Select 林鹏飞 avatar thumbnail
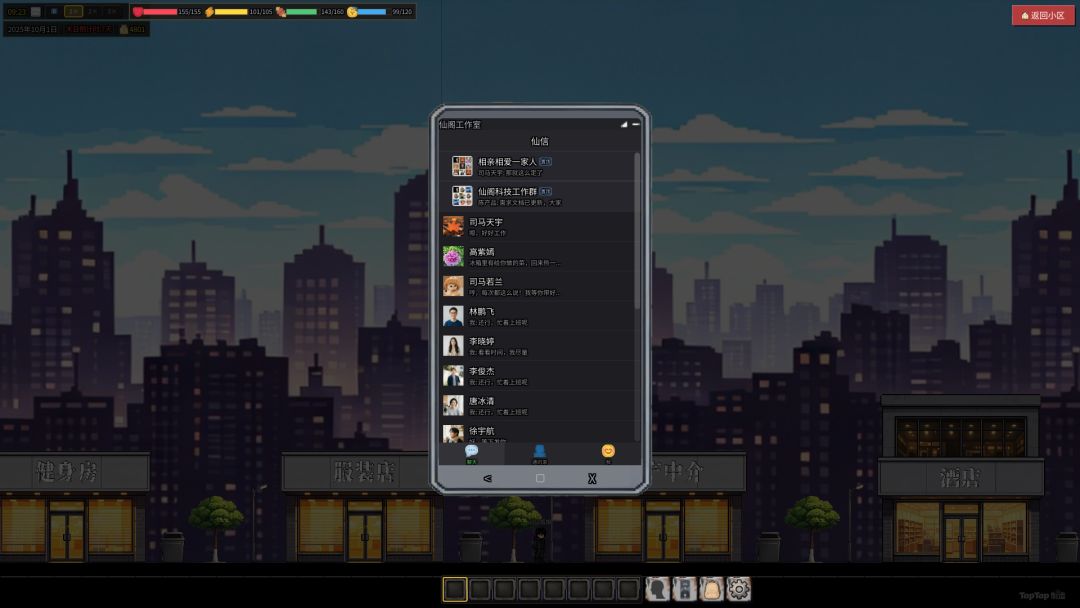The width and height of the screenshot is (1080, 608). click(x=453, y=316)
